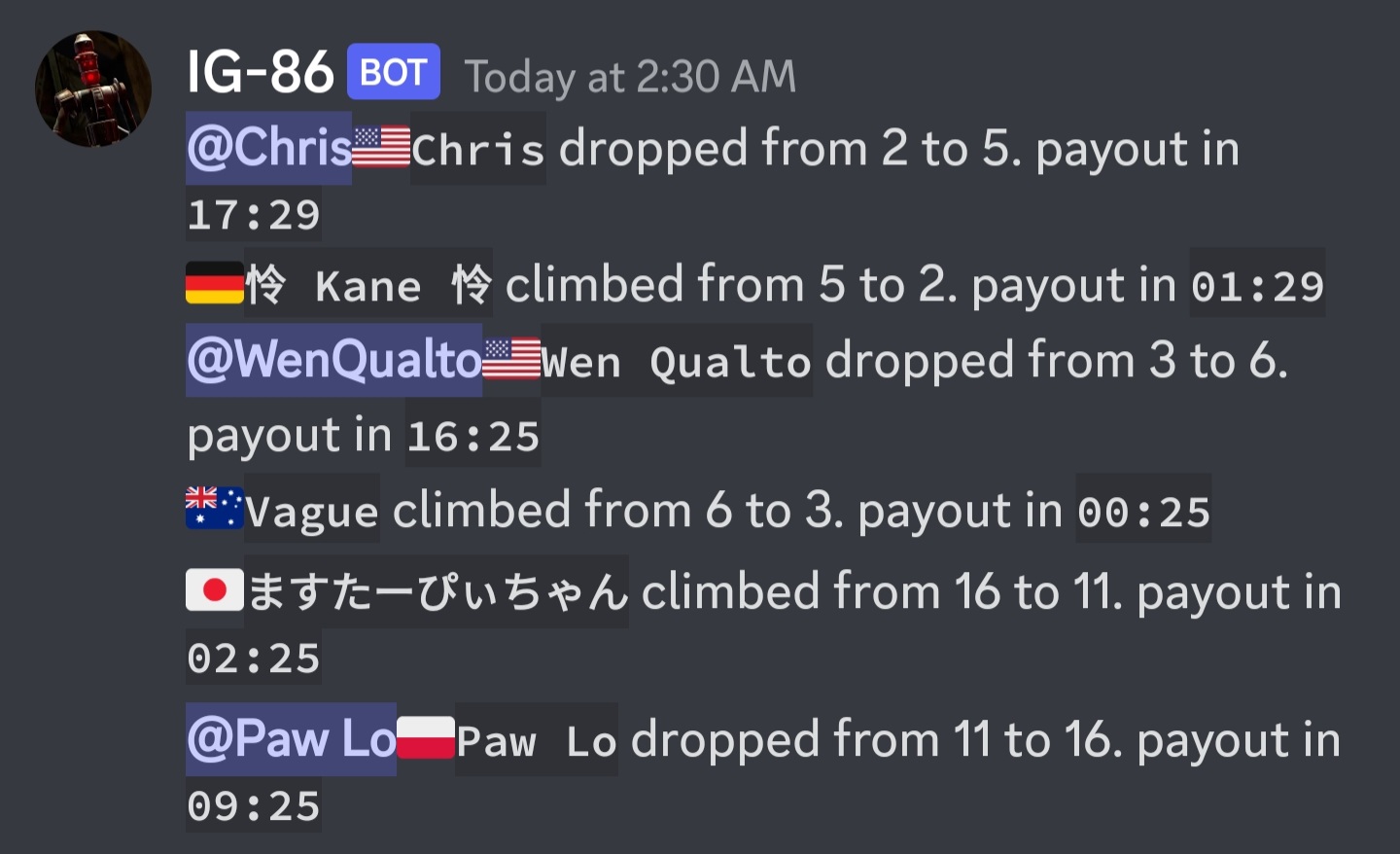1400x854 pixels.
Task: Click the German flag before Kane
Action: (x=215, y=283)
